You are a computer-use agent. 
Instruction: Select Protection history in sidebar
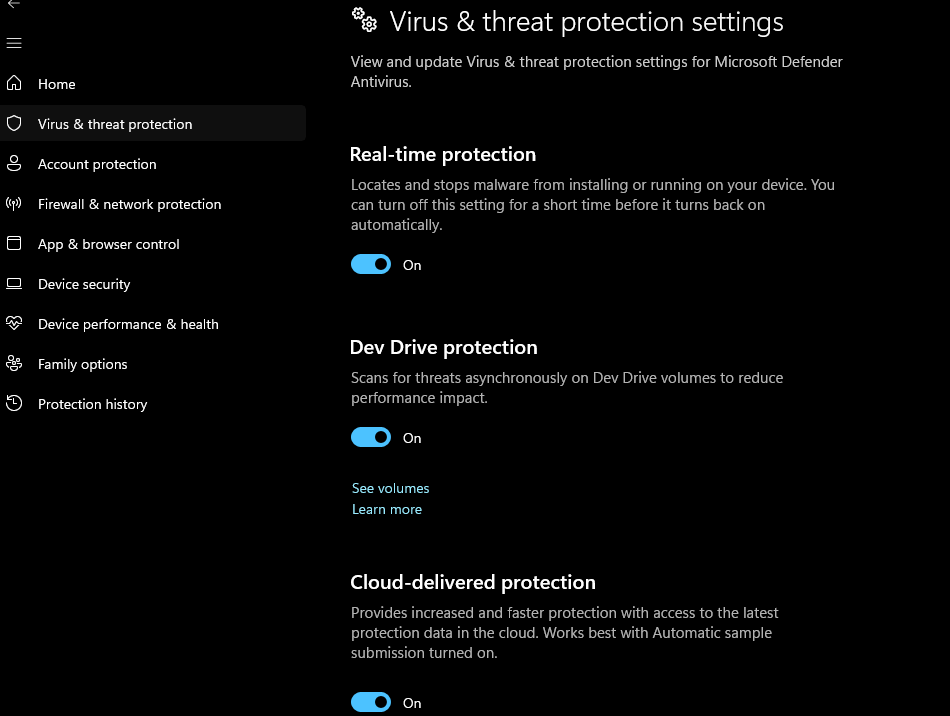point(92,404)
